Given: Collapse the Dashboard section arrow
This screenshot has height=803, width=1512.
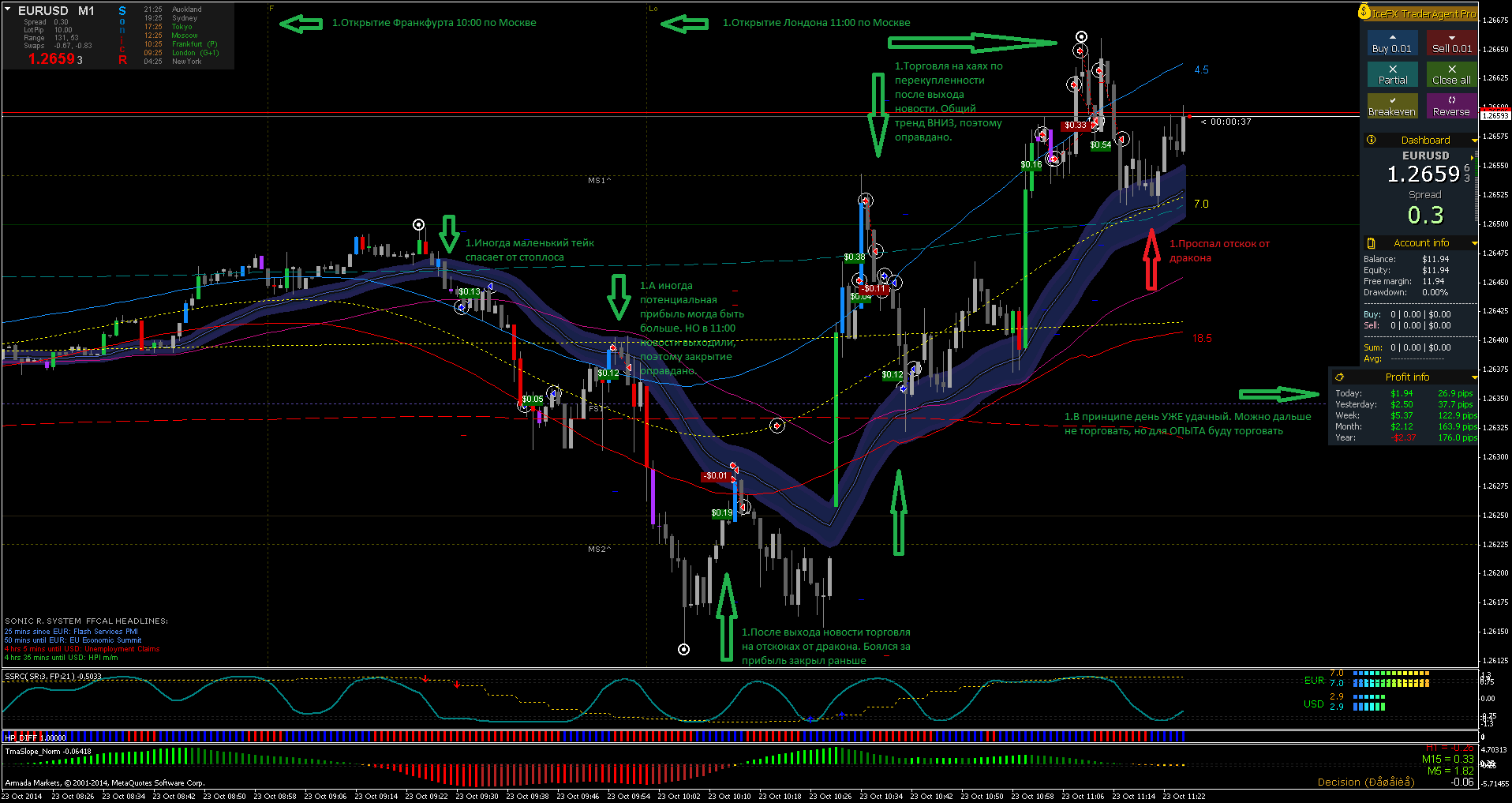Looking at the screenshot, I should (1474, 141).
